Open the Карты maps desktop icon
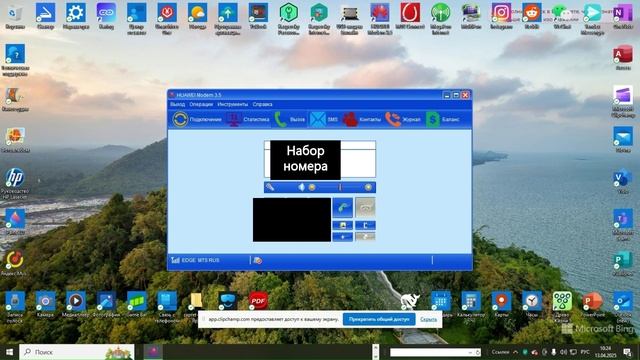Viewport: 640px width, 360px height. click(x=501, y=304)
